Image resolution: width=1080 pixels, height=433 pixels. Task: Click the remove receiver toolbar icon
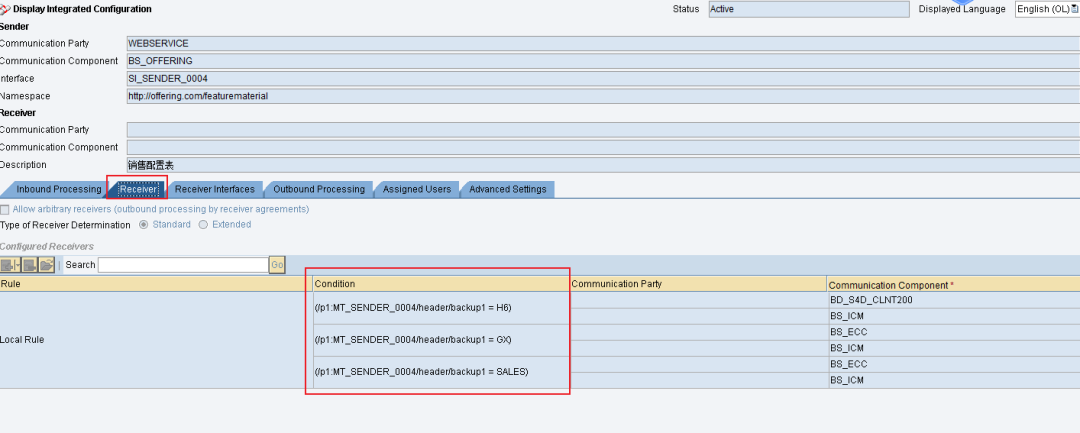point(30,265)
